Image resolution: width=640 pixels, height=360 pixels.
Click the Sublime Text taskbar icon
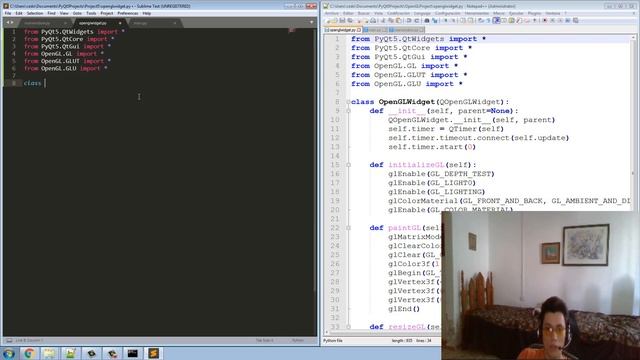click(153, 353)
